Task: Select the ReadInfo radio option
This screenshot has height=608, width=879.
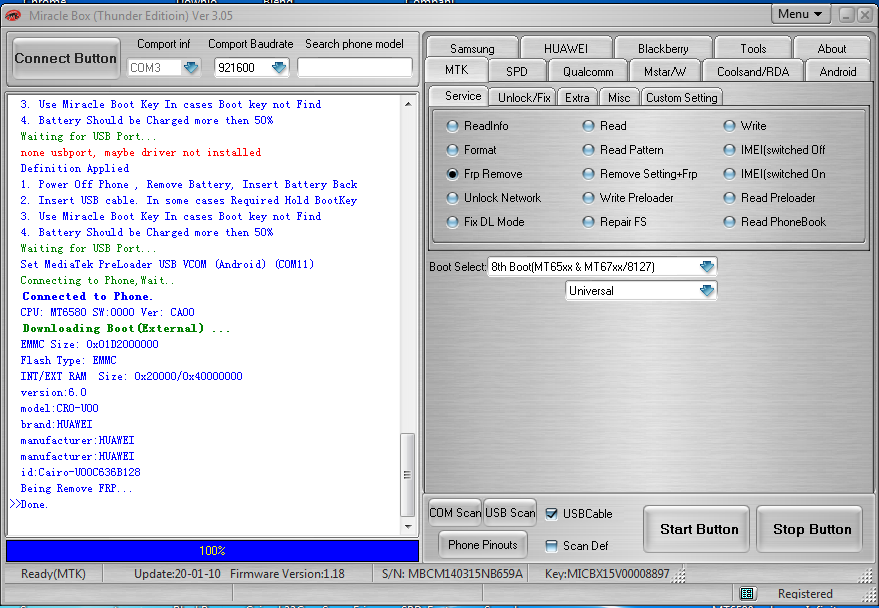Action: [452, 126]
